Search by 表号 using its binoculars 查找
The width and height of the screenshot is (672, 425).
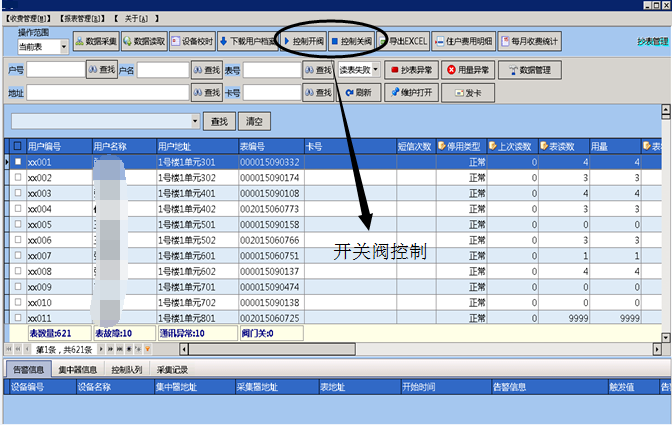(x=318, y=70)
